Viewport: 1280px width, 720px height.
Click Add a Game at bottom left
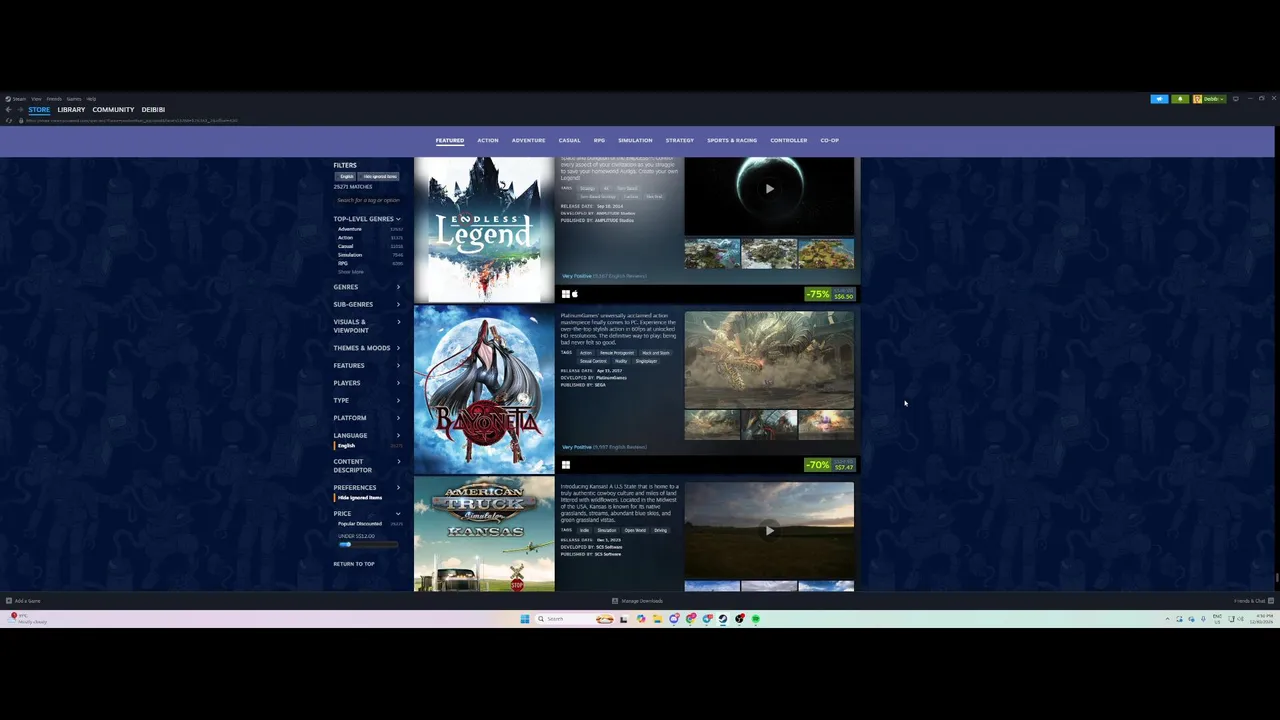pos(24,601)
